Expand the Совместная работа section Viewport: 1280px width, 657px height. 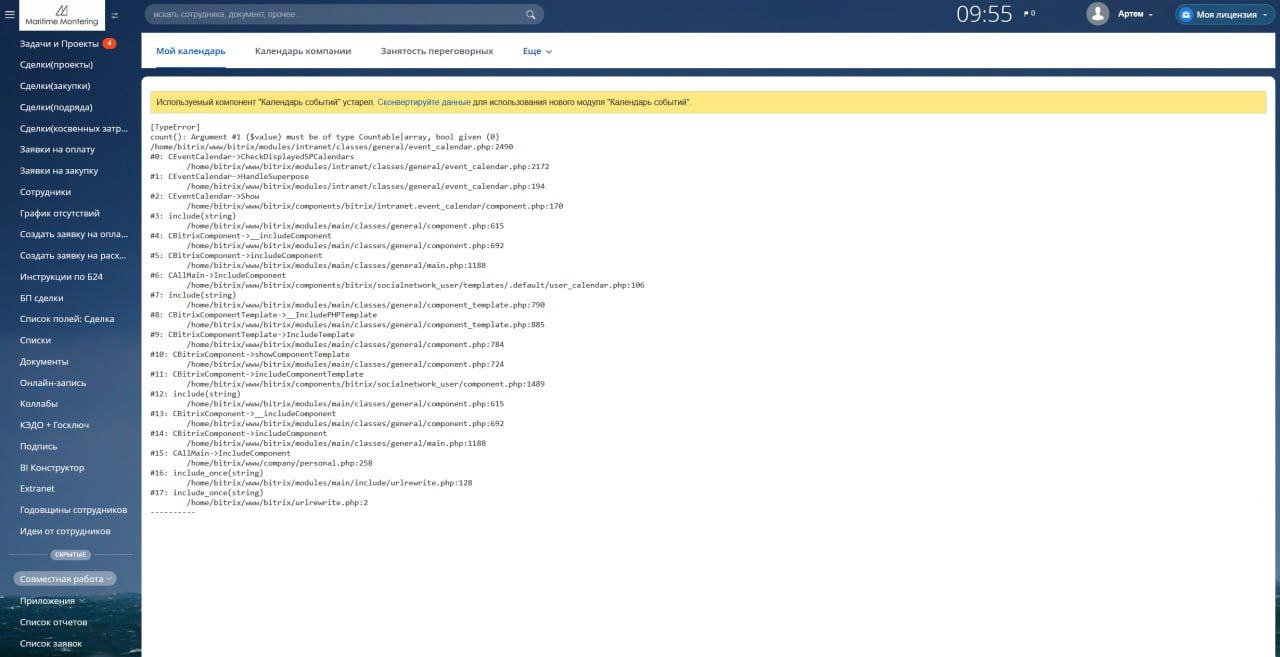[64, 579]
